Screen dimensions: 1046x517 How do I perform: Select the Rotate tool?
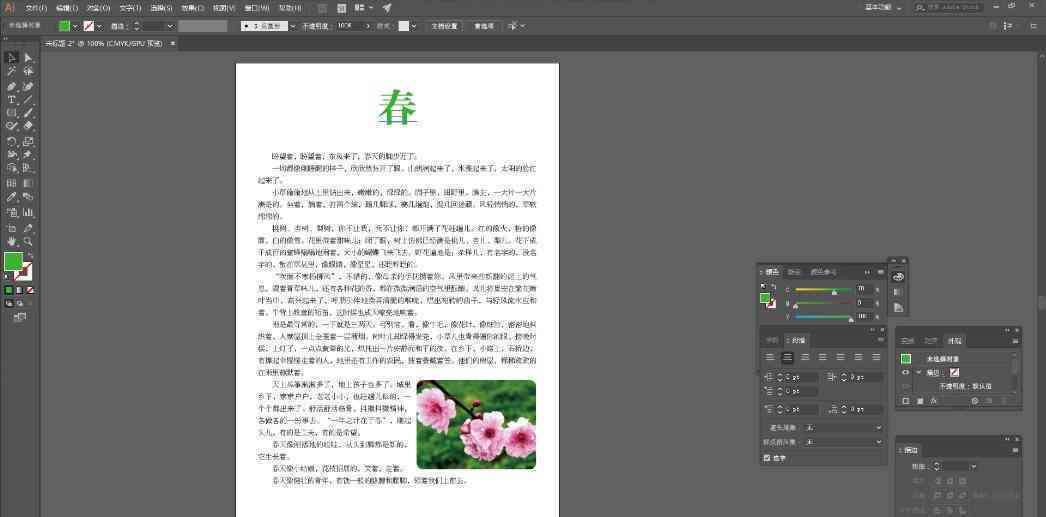pos(11,141)
